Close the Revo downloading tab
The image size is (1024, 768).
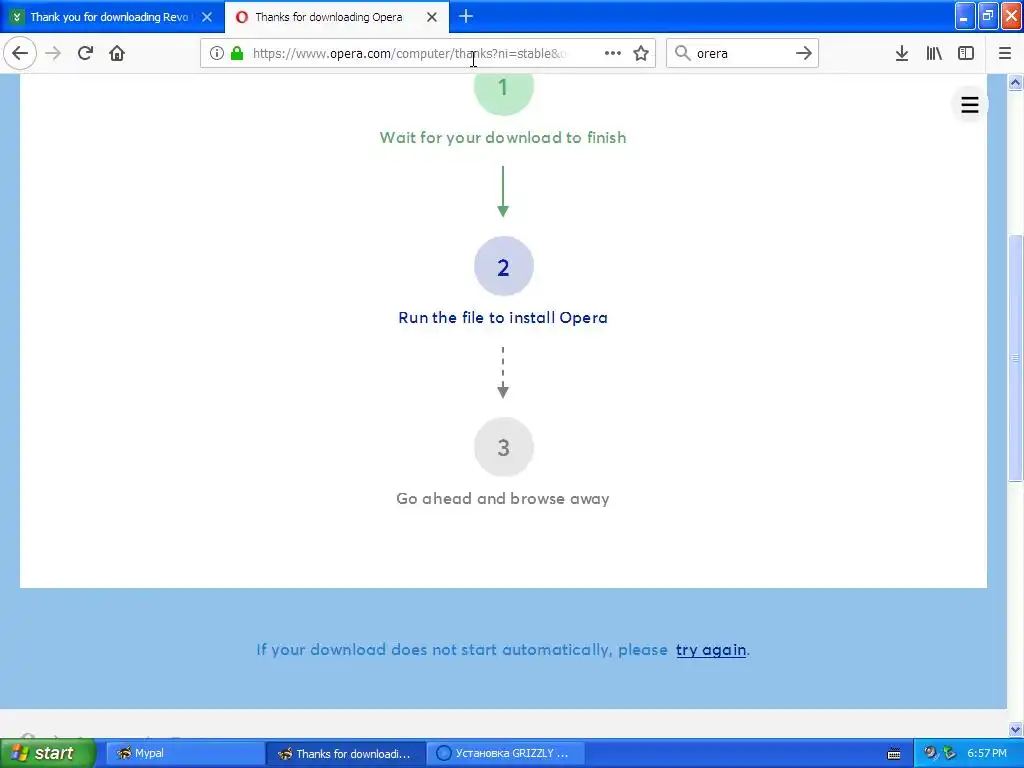pos(207,17)
